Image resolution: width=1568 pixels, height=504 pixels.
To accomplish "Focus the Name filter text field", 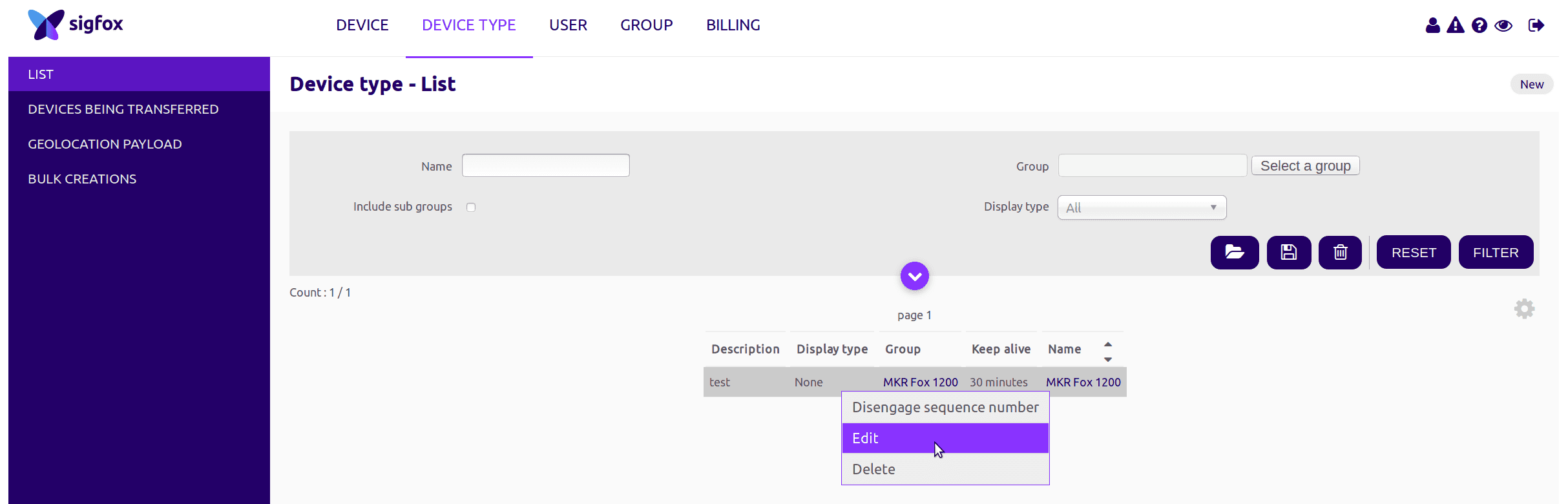I will click(545, 165).
